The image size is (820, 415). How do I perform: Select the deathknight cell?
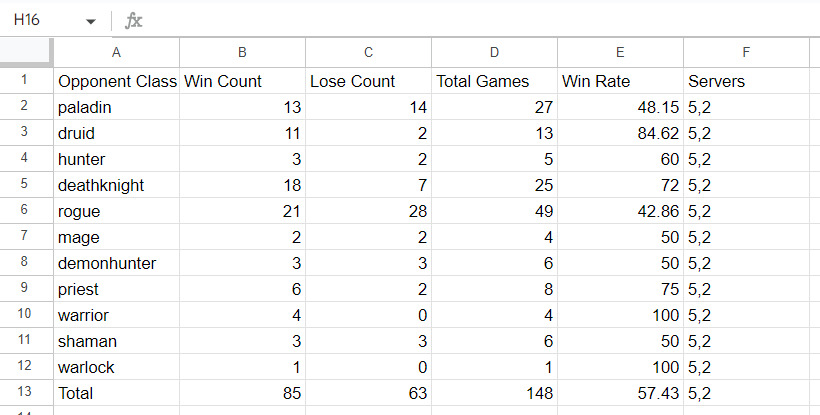click(116, 185)
